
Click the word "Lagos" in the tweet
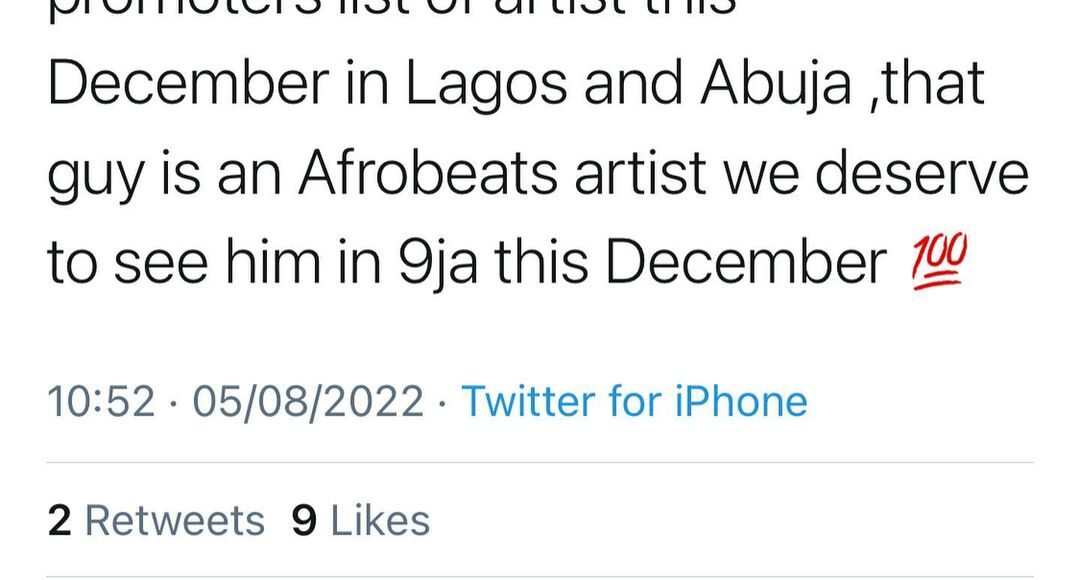coord(487,87)
